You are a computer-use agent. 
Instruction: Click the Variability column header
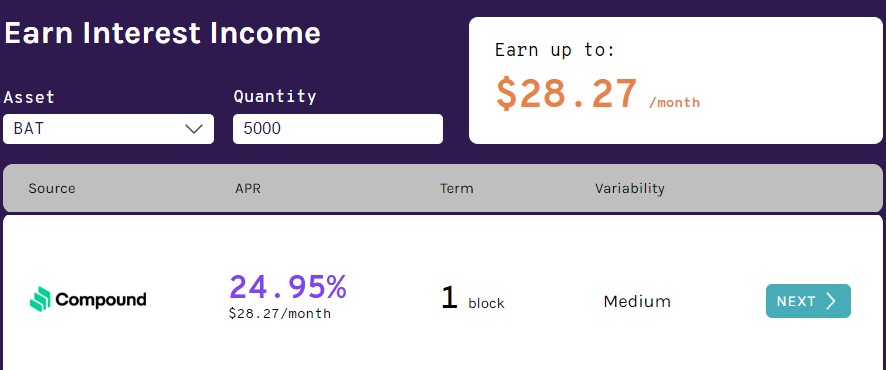click(629, 188)
